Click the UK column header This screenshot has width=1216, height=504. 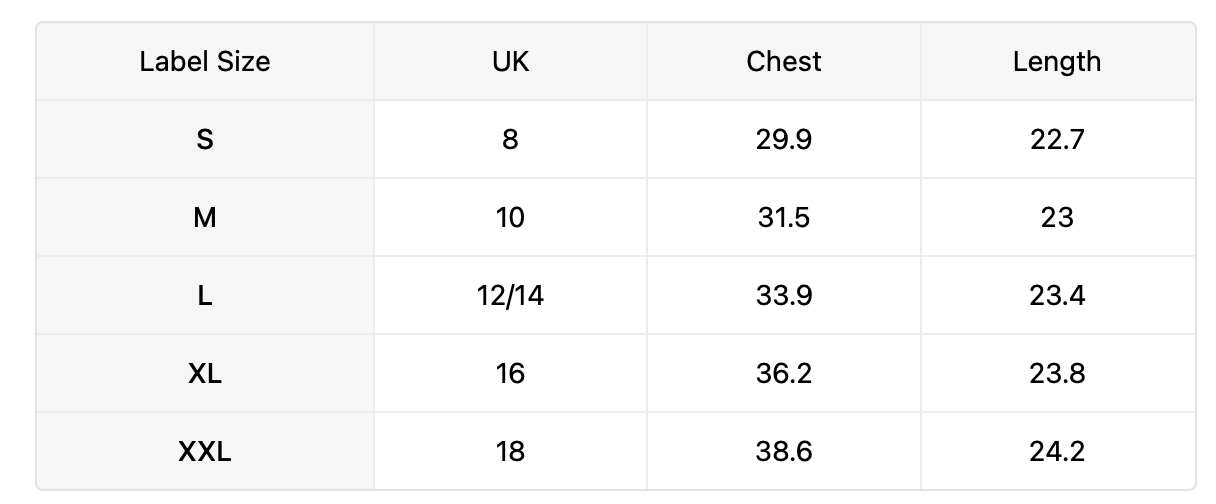point(511,61)
